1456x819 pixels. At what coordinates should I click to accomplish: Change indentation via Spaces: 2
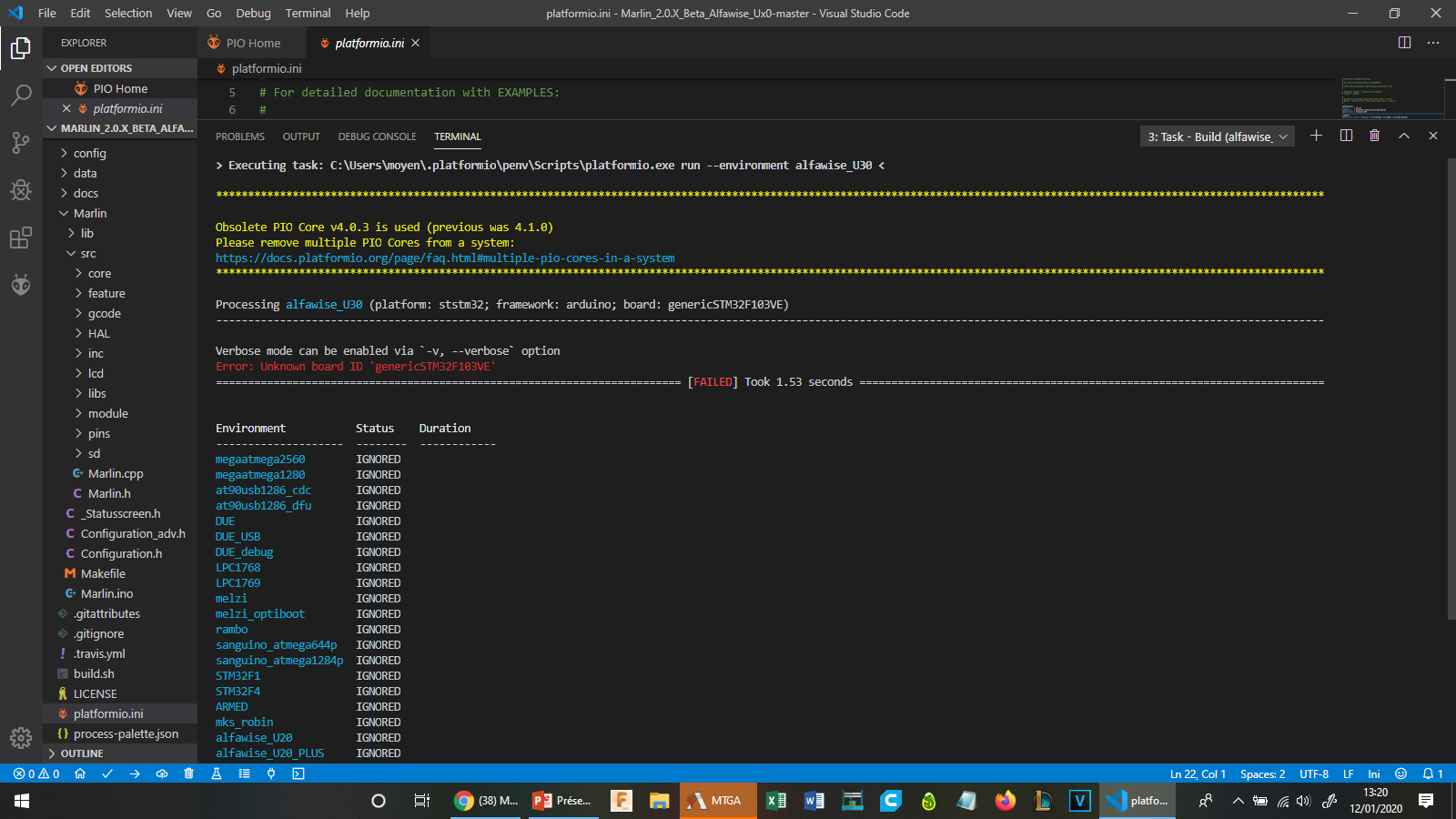(x=1262, y=773)
